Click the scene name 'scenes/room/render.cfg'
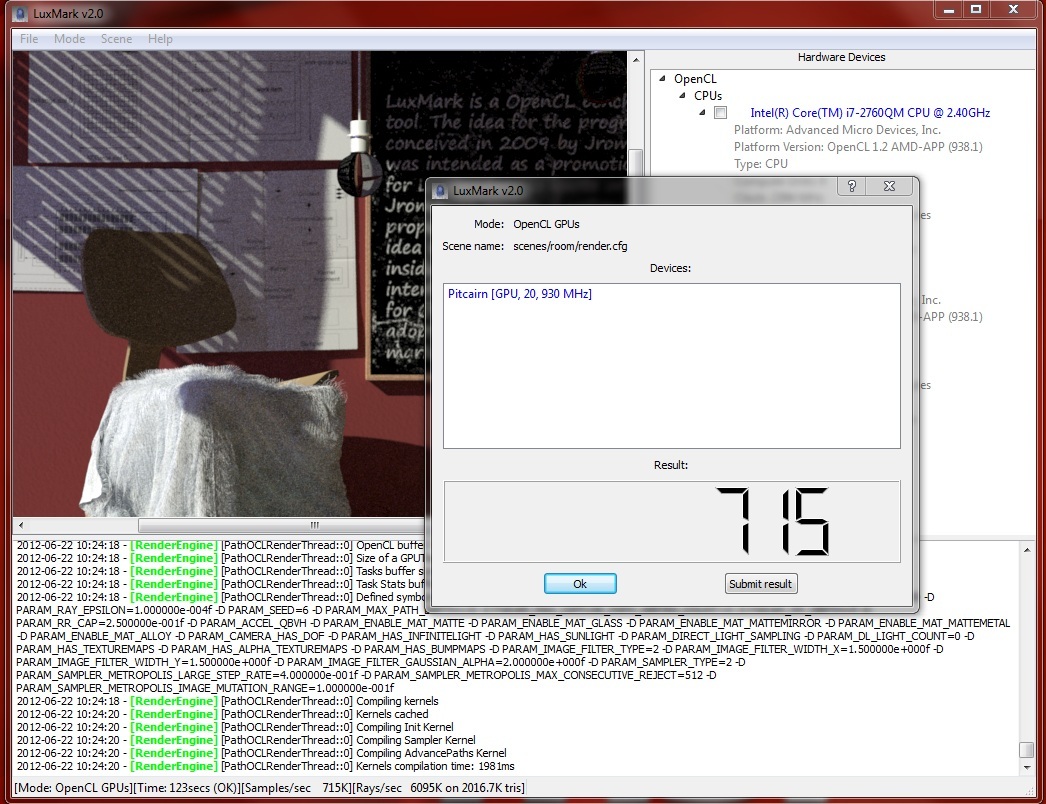 coord(570,246)
